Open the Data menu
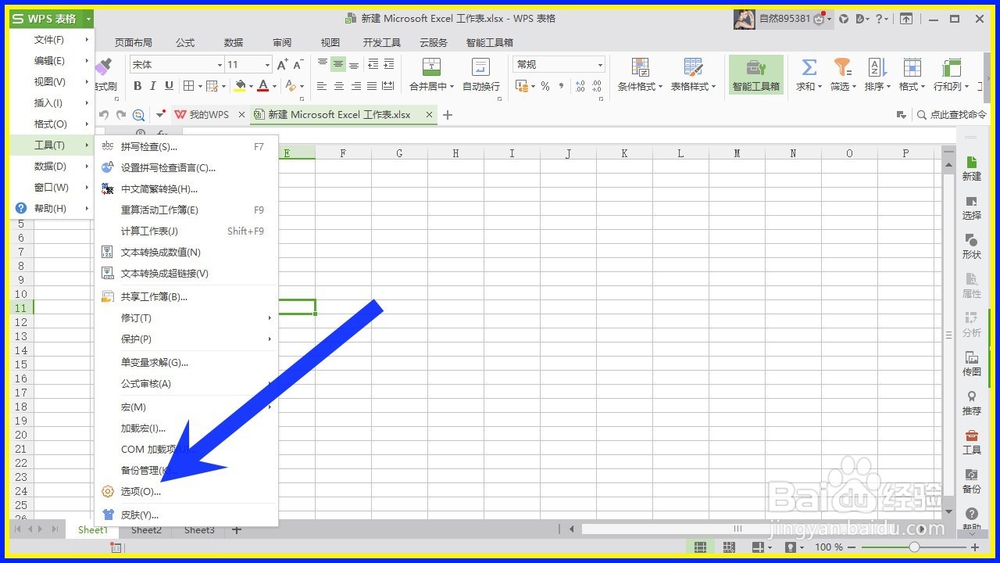The width and height of the screenshot is (1000, 563). tap(52, 166)
